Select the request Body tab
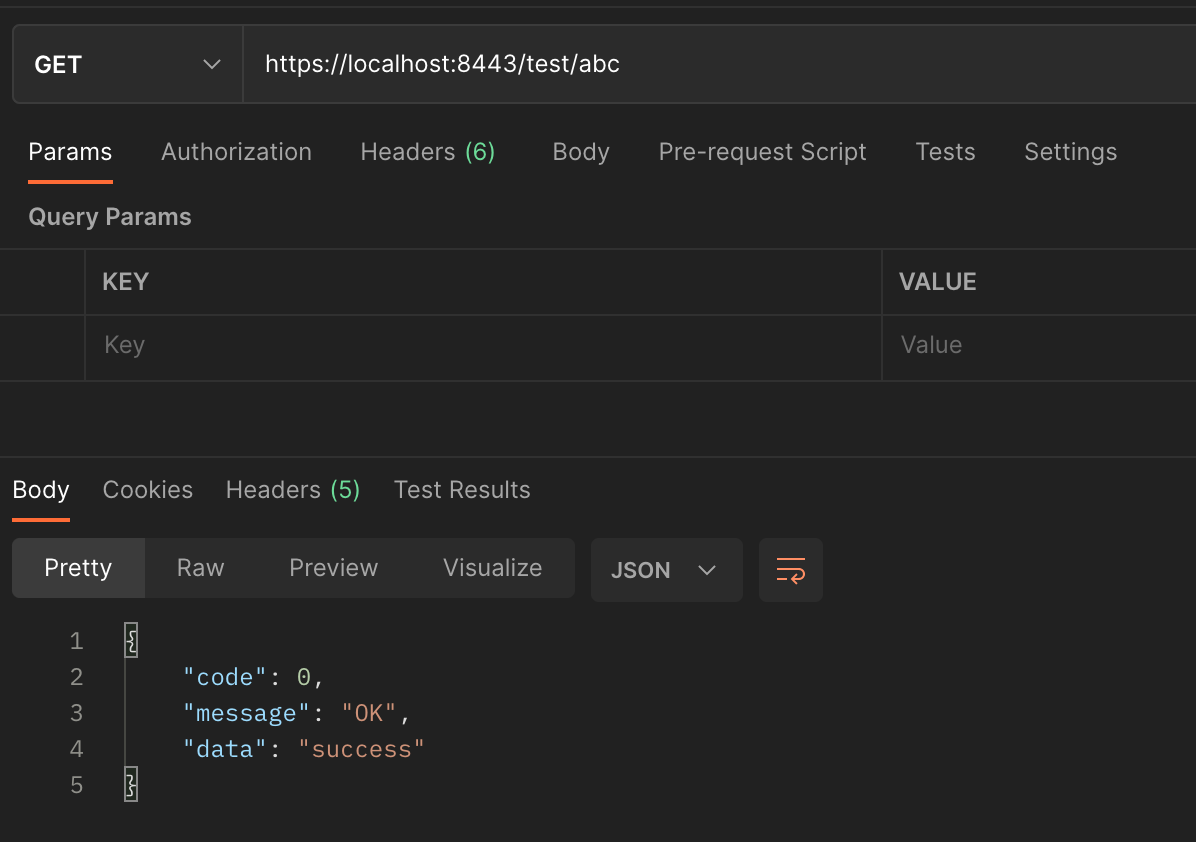Image resolution: width=1196 pixels, height=842 pixels. click(x=580, y=152)
